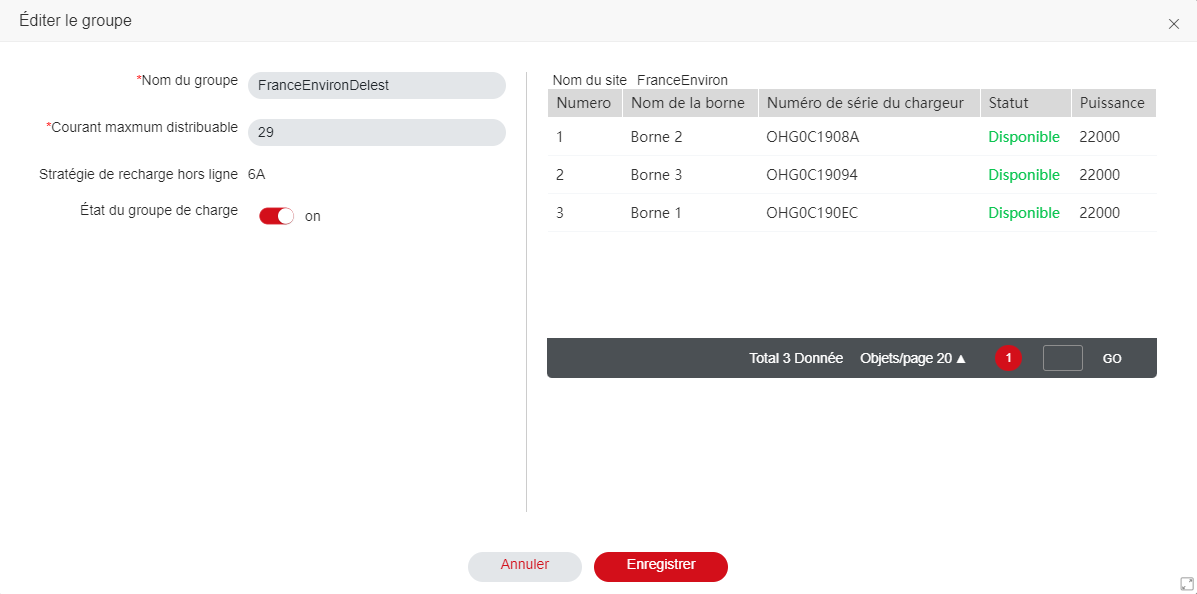
Task: Click the 22000 power value for Borne 1
Action: point(1099,213)
